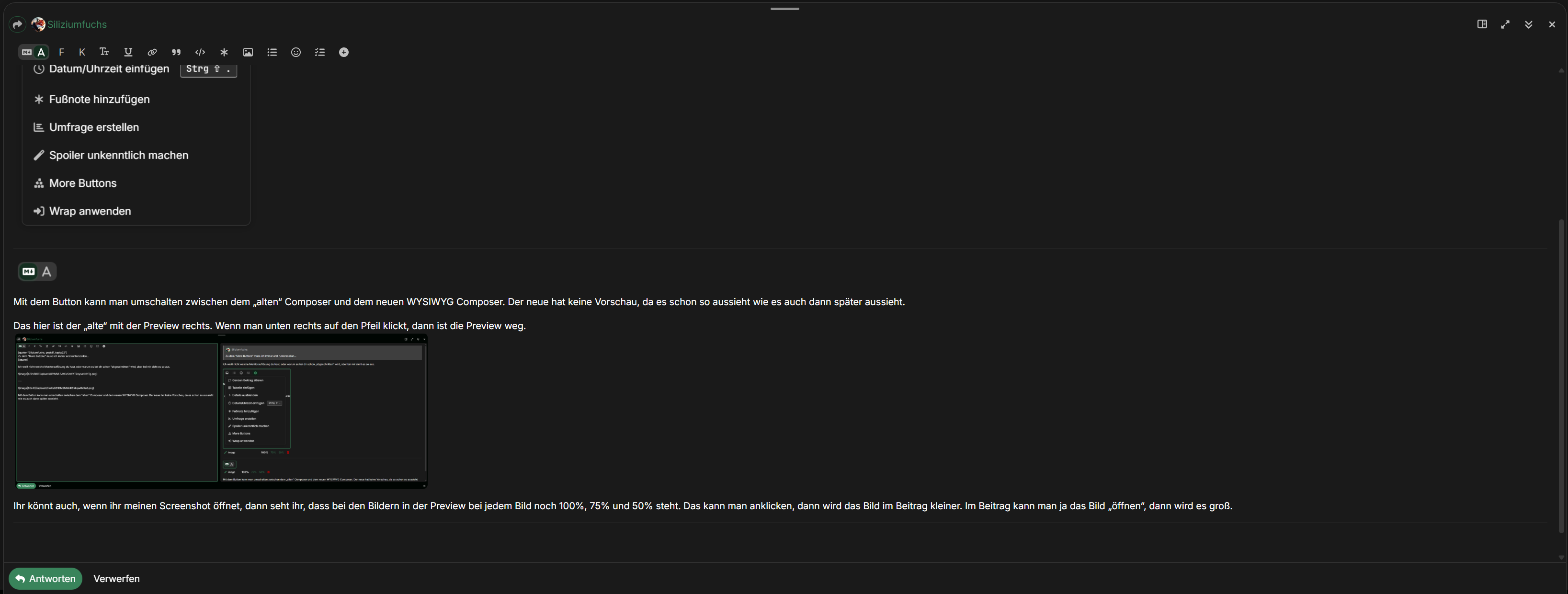The width and height of the screenshot is (1568, 594).
Task: Toggle the side preview panel icon
Action: tap(1482, 24)
